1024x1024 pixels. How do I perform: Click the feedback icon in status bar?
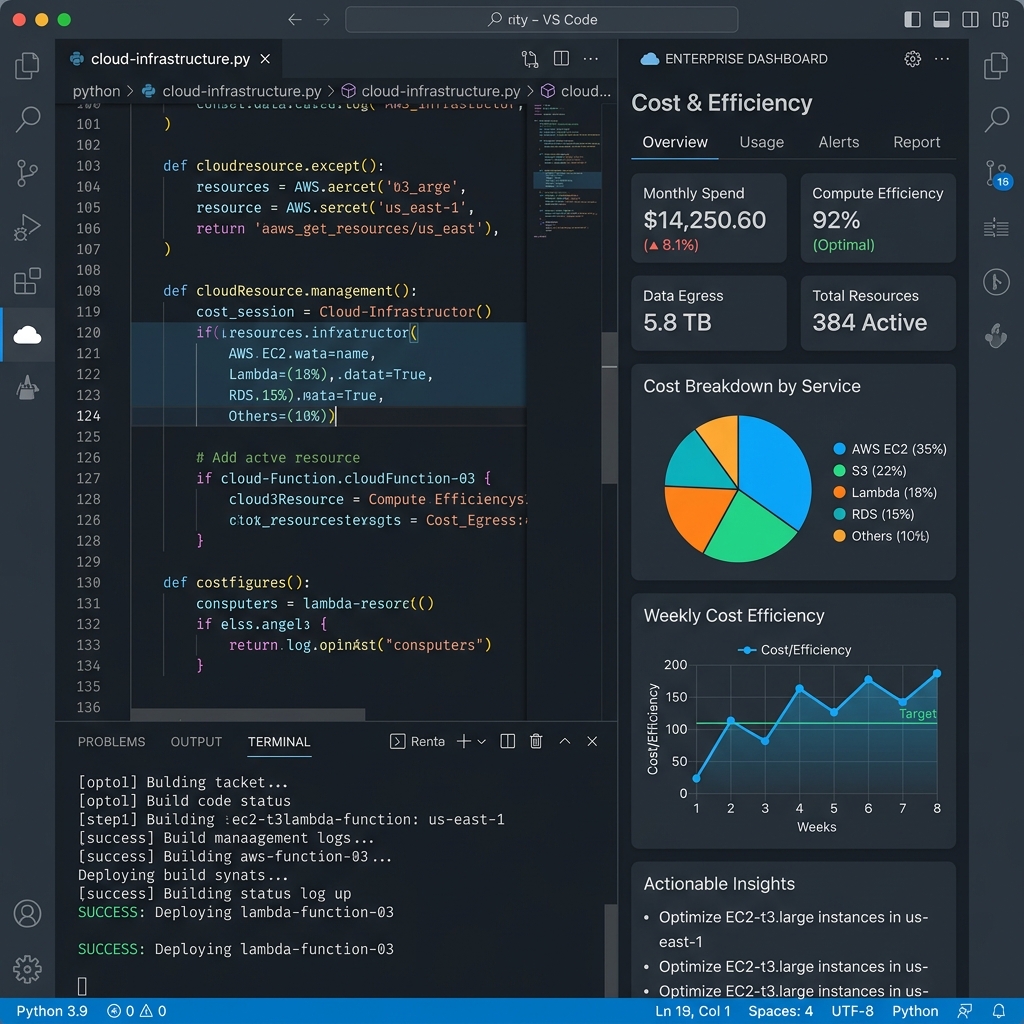click(965, 1011)
